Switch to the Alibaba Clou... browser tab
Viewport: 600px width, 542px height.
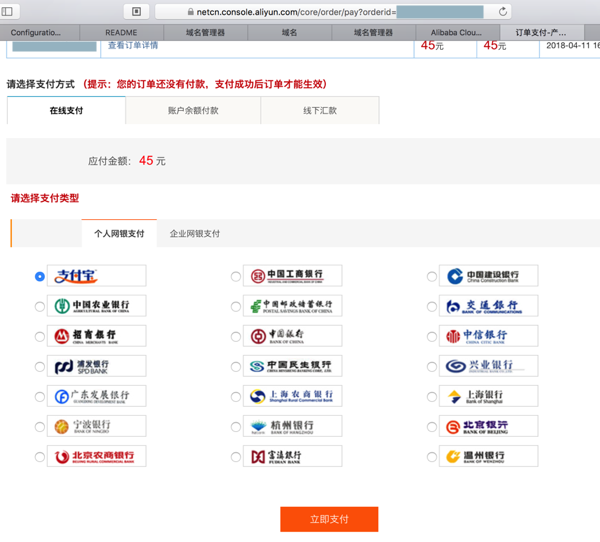(456, 33)
